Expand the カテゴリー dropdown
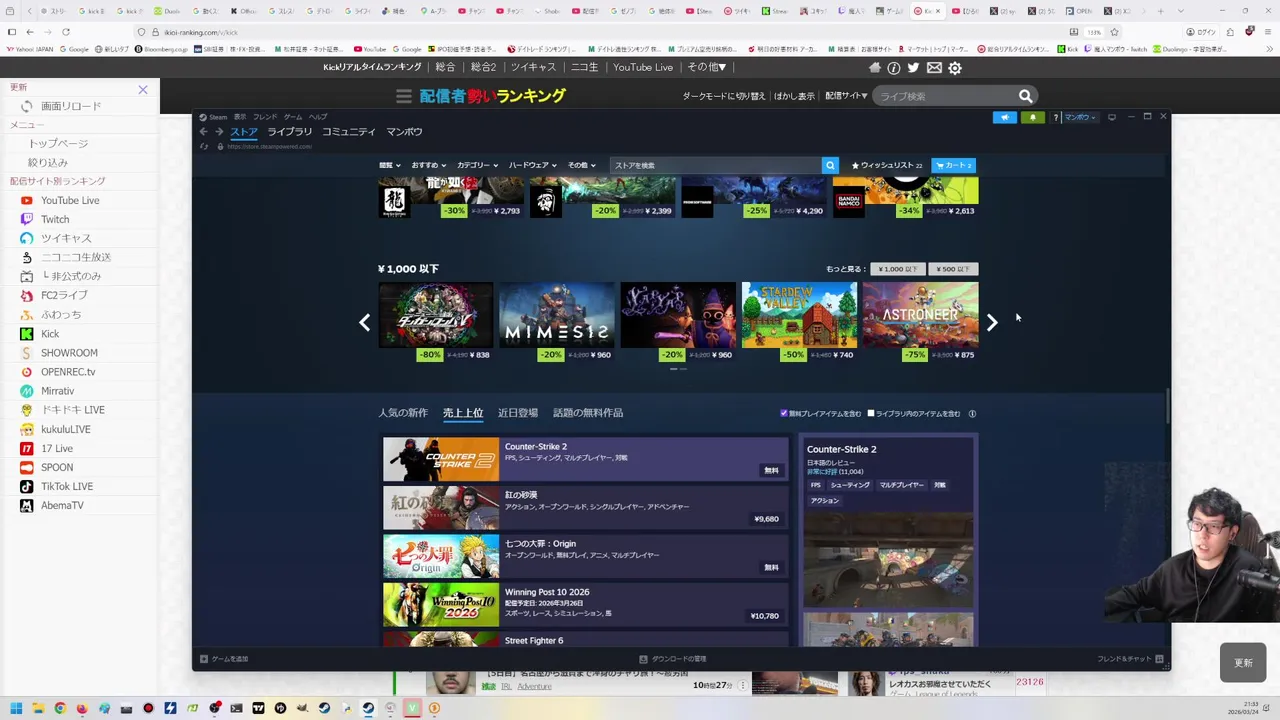 (x=478, y=165)
